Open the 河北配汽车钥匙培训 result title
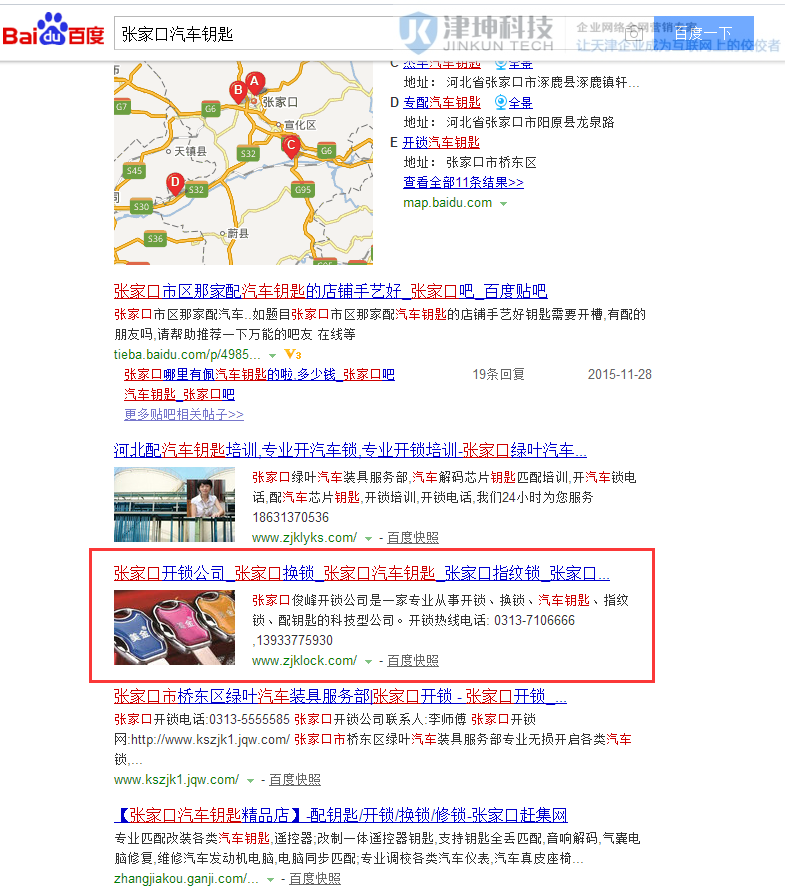 pos(350,450)
